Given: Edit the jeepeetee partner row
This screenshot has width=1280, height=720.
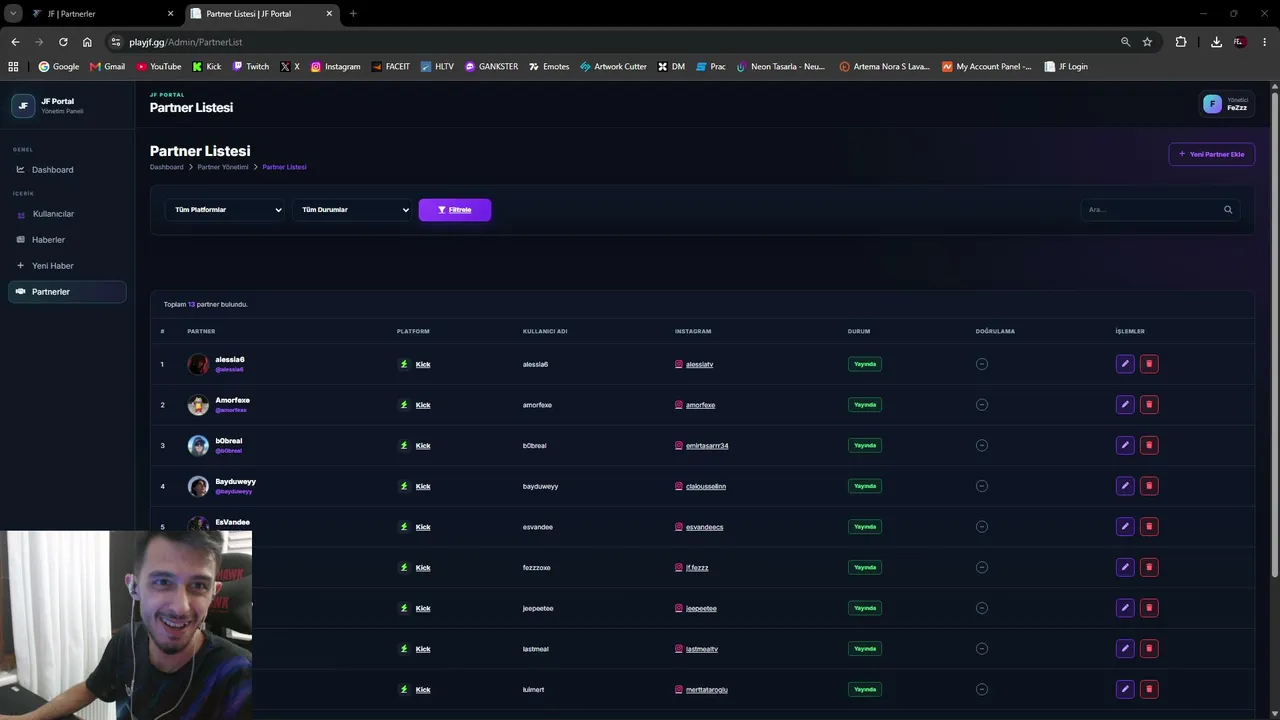Looking at the screenshot, I should click(x=1125, y=608).
